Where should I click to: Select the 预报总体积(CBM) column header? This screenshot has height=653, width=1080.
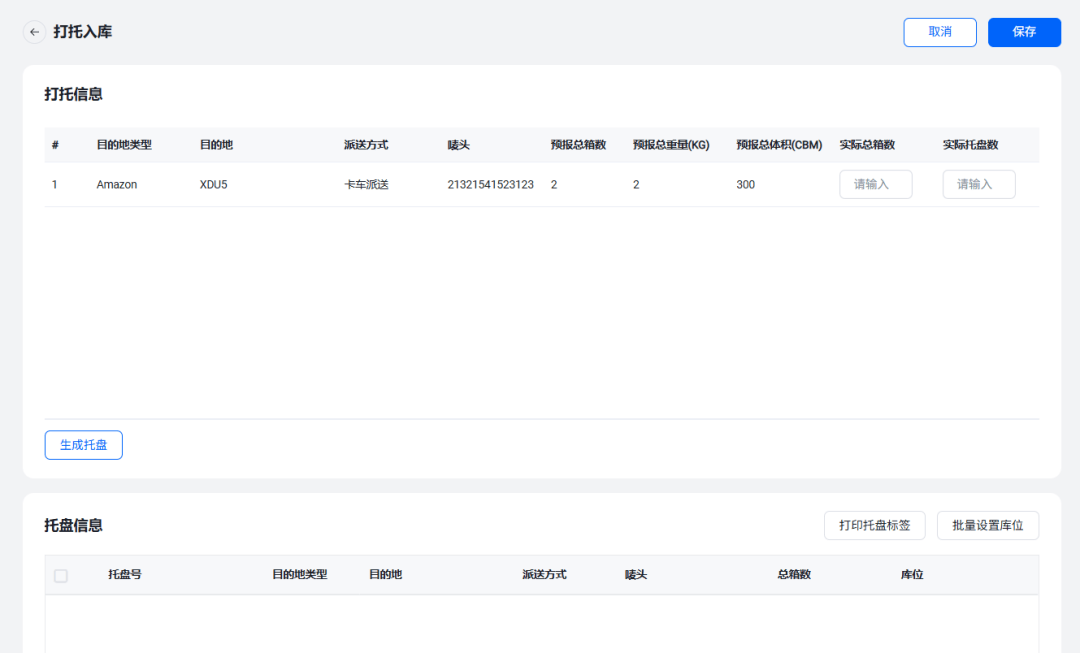779,145
